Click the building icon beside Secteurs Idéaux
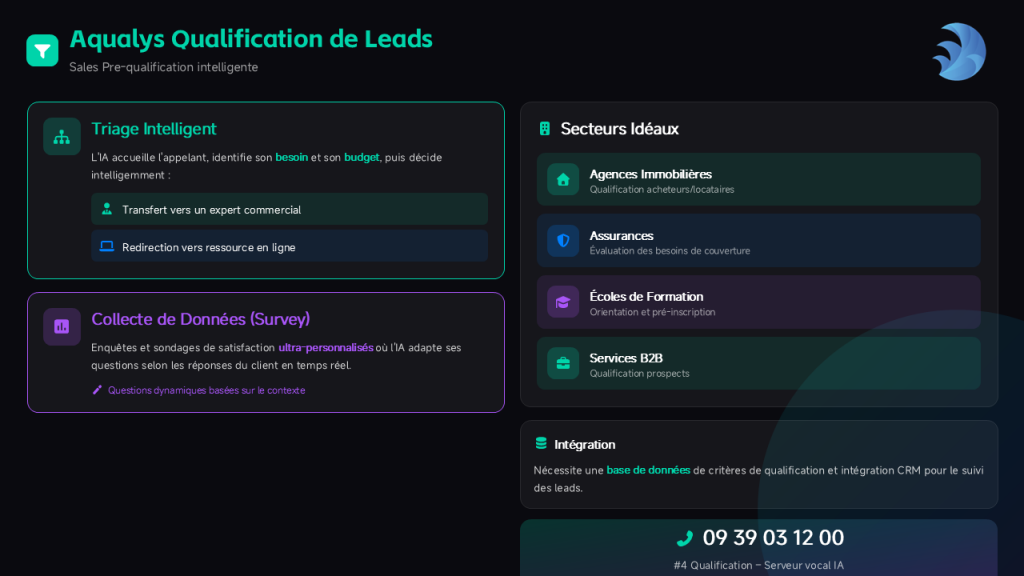The height and width of the screenshot is (576, 1024). 545,129
